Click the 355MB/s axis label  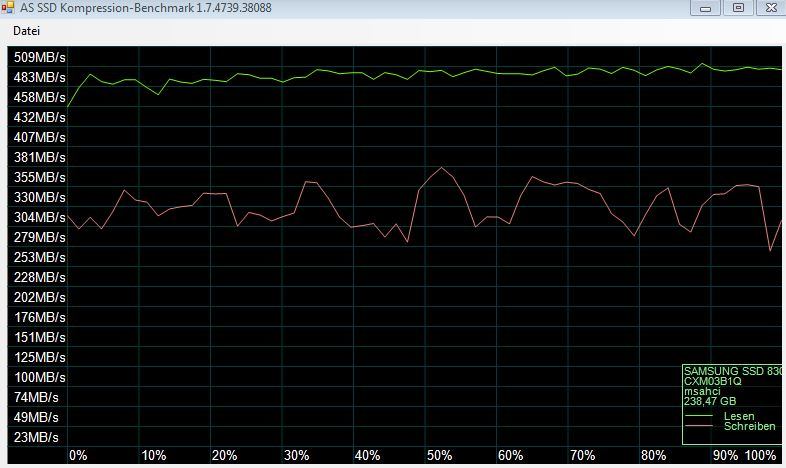coord(40,177)
